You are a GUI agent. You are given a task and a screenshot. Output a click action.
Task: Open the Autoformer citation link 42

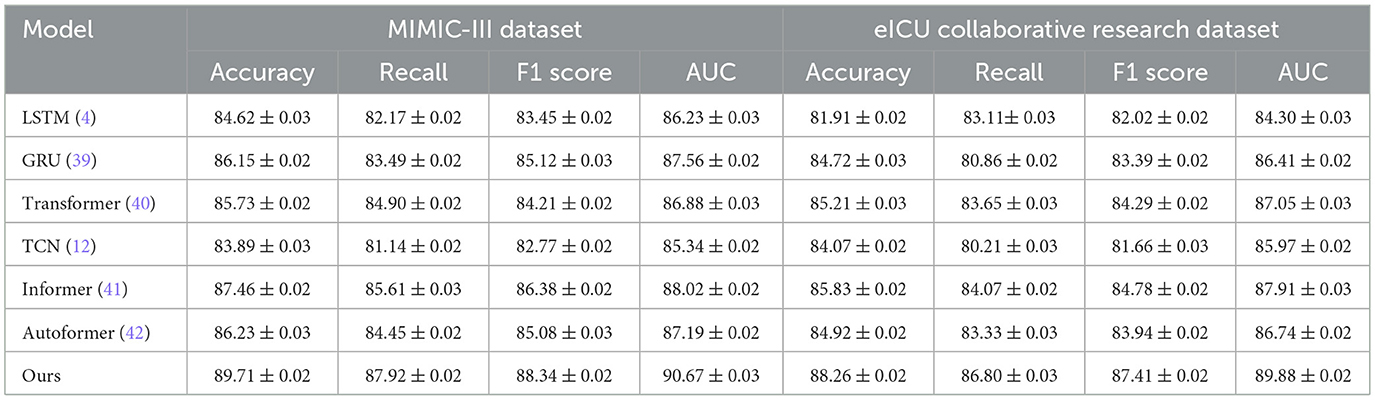tap(141, 333)
